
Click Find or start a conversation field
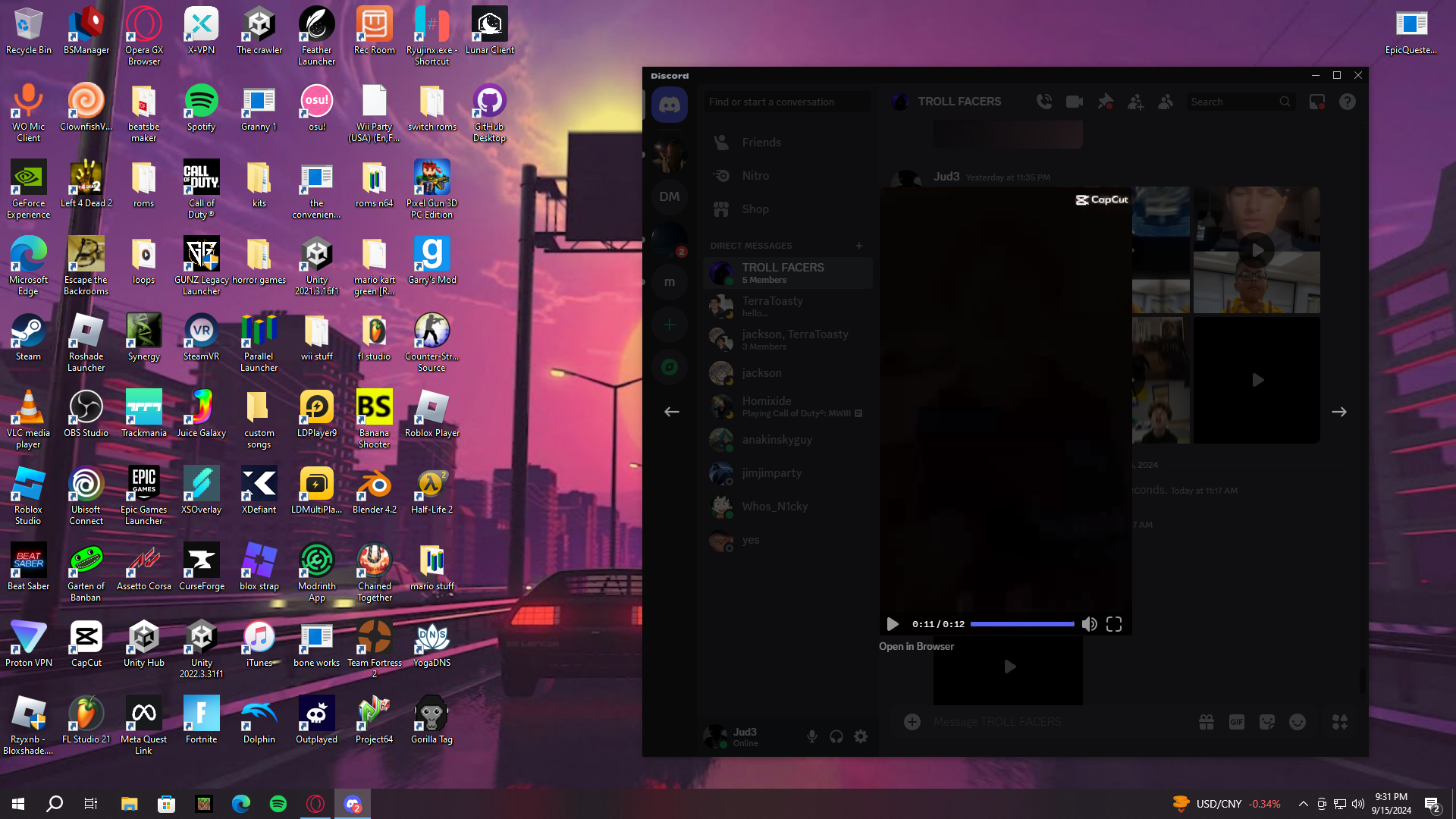click(786, 102)
